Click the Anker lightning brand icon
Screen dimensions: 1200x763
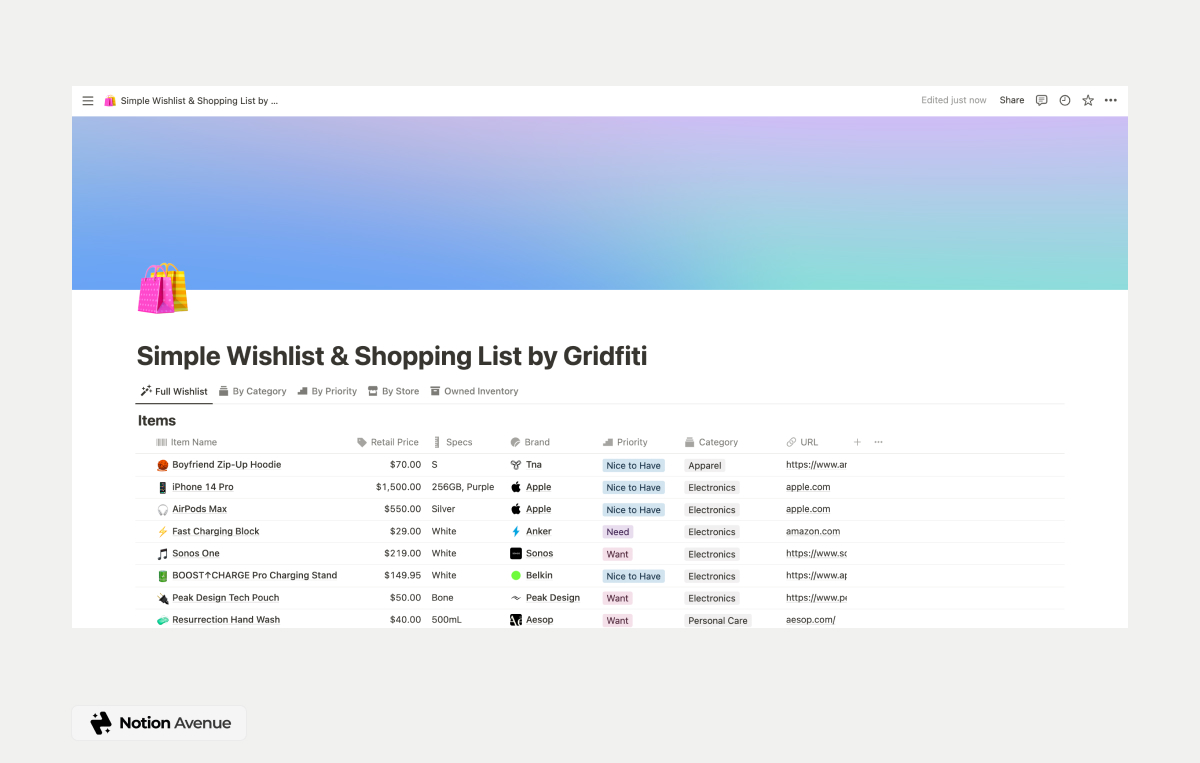pos(516,531)
